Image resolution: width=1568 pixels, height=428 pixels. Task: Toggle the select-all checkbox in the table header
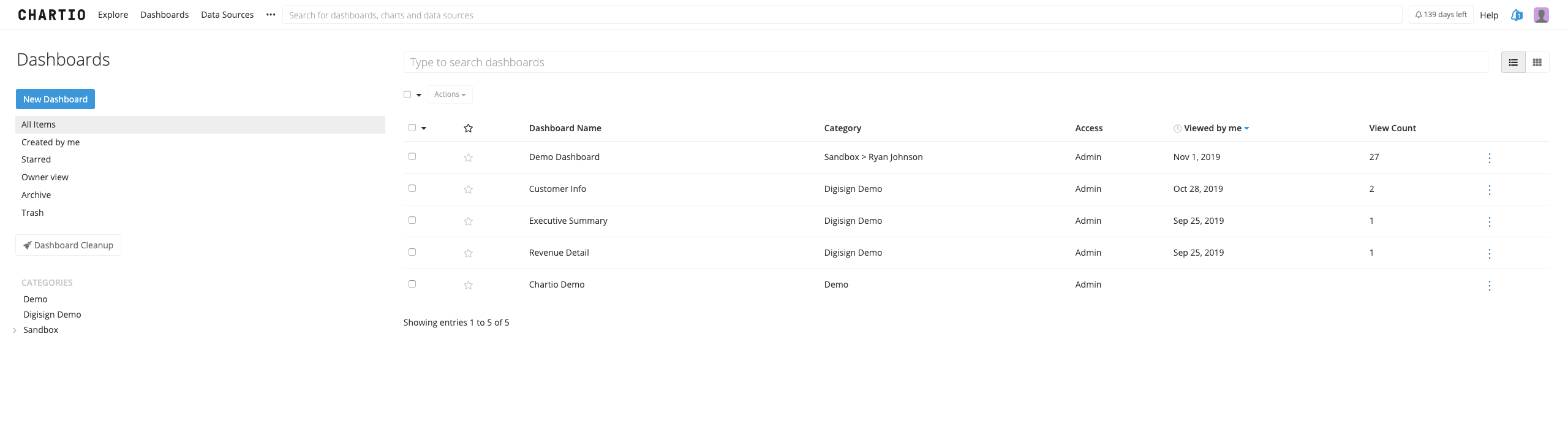point(412,128)
